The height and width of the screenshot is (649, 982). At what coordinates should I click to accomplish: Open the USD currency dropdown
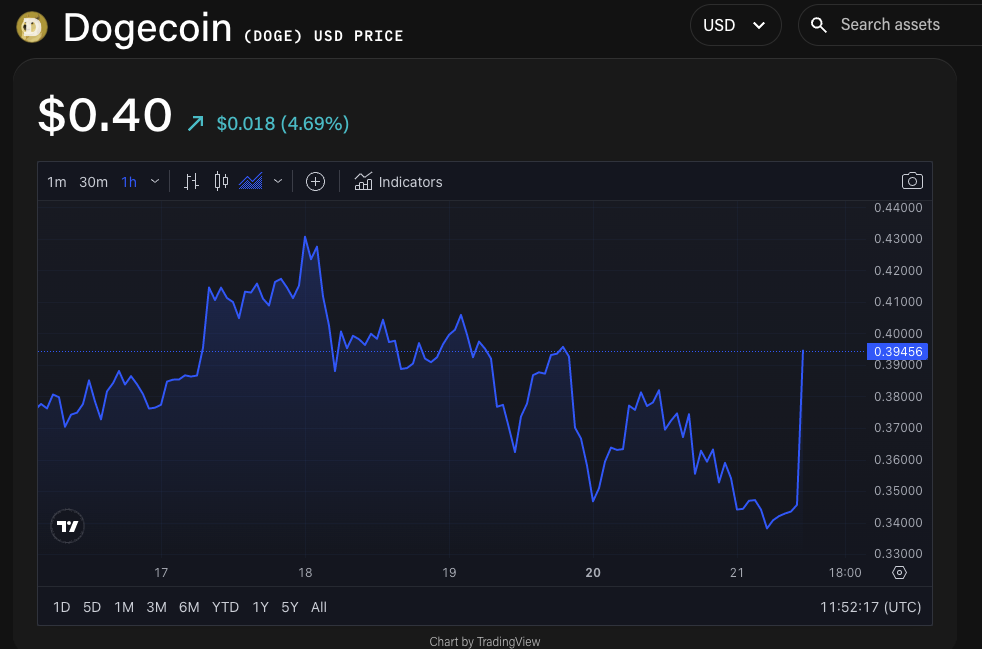coord(735,25)
